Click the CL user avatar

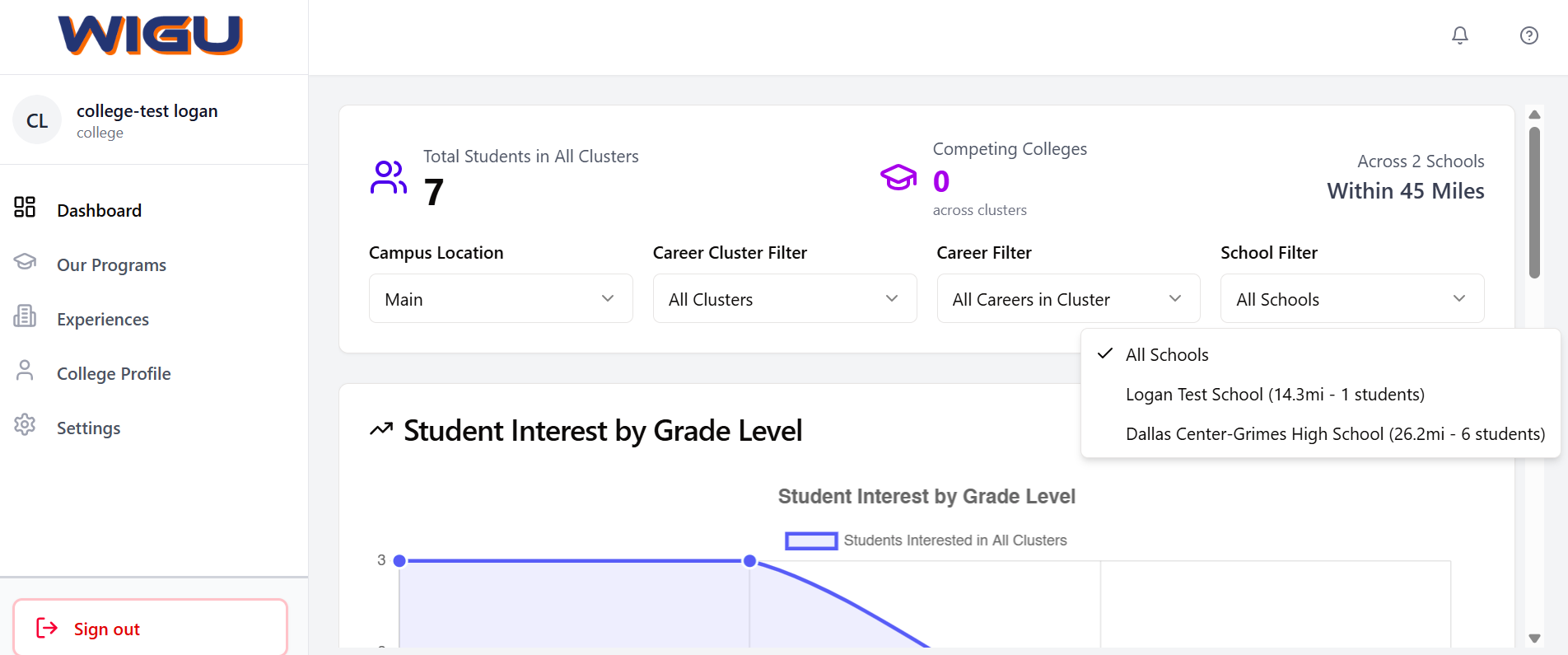[37, 120]
